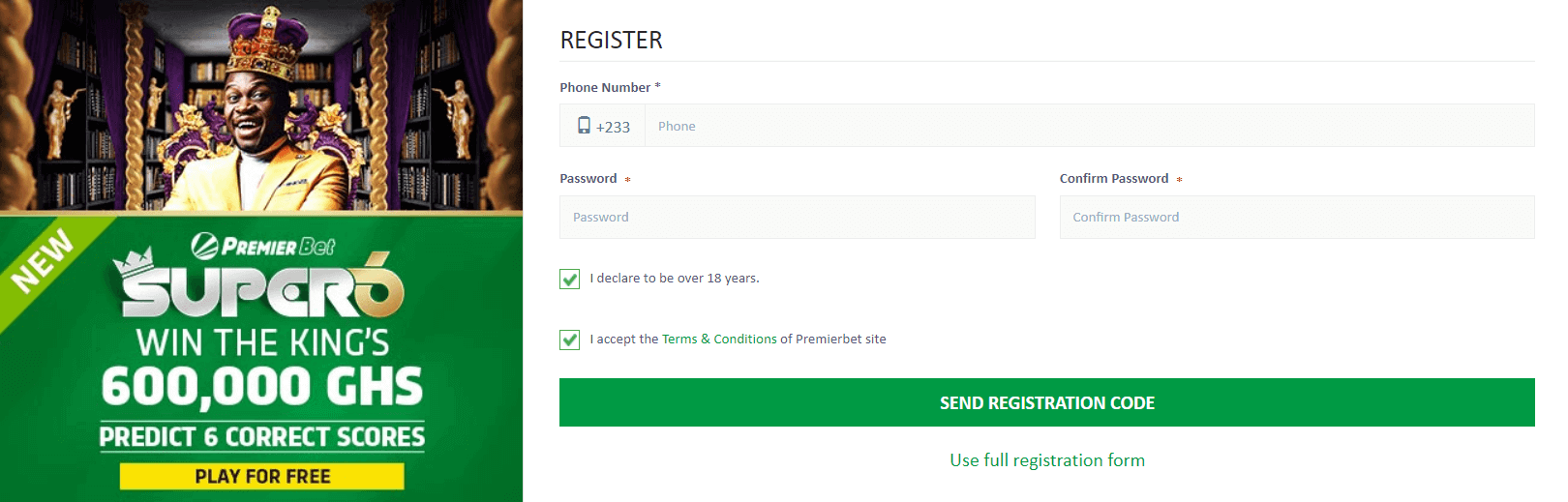Switch to the full registration form
This screenshot has width=1568, height=502.
point(1046,460)
